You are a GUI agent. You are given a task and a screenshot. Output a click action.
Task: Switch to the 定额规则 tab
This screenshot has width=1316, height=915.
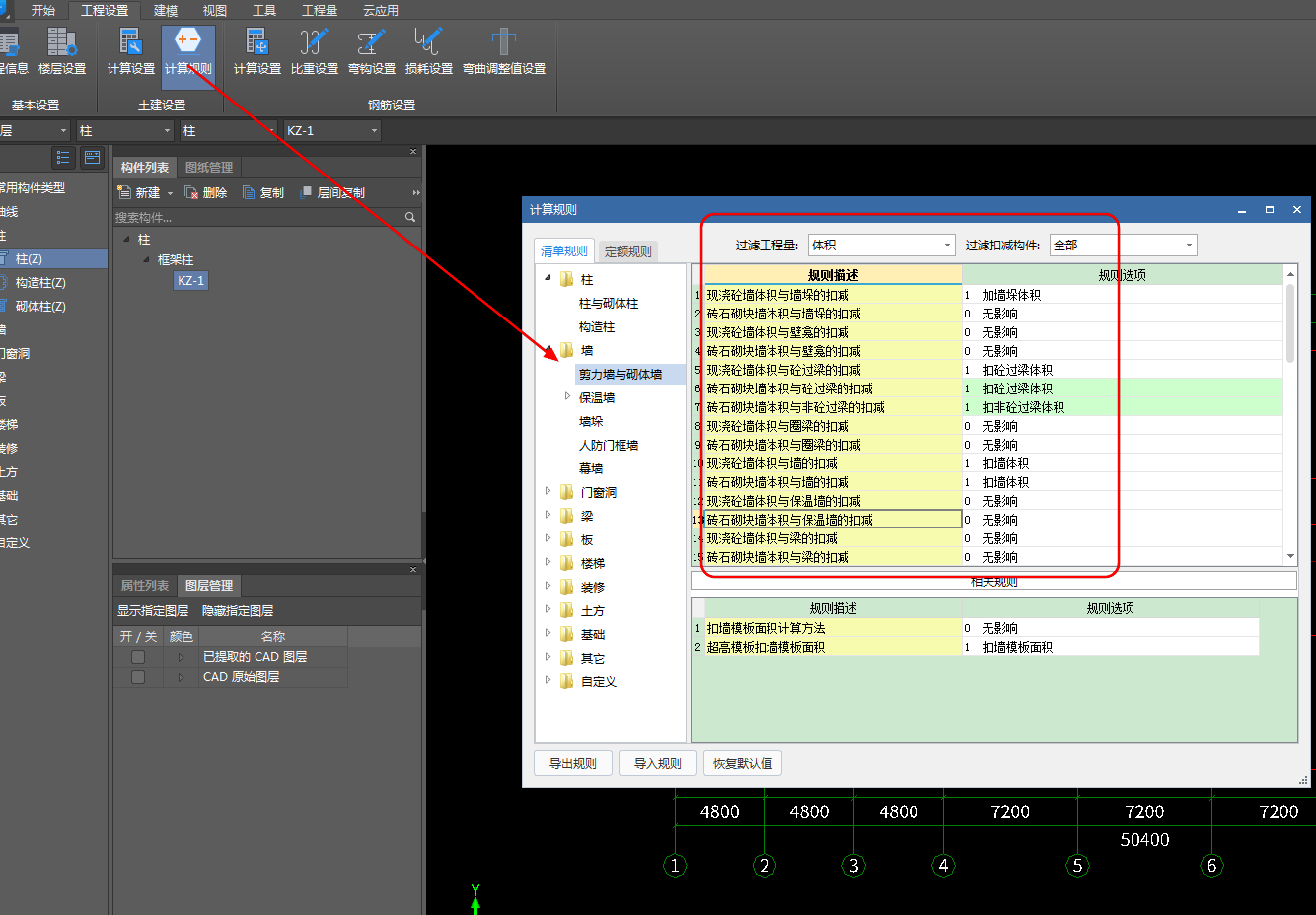point(627,251)
